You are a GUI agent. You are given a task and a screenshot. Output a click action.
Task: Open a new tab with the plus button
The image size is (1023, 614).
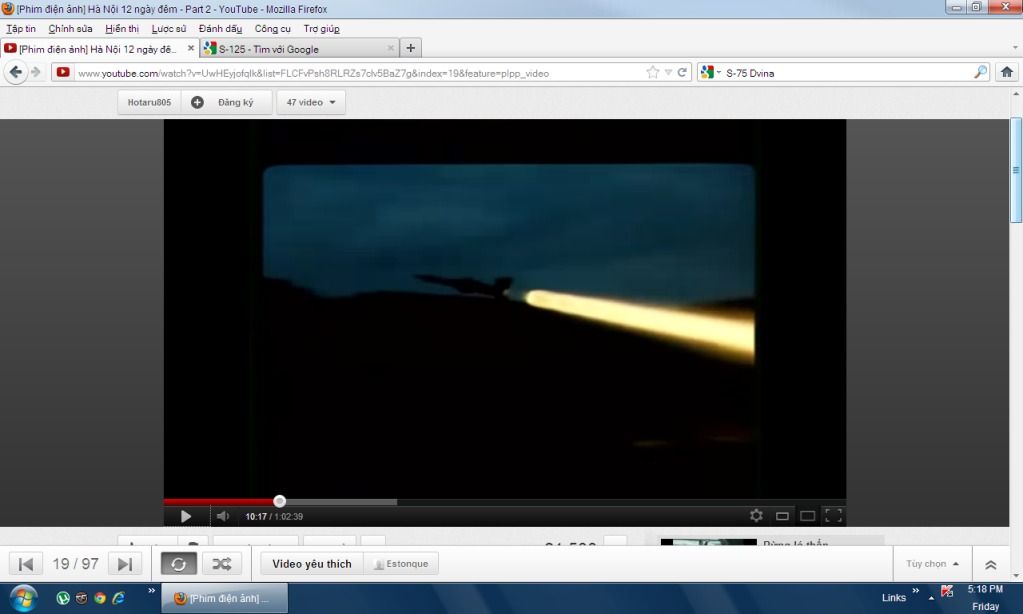click(x=410, y=48)
